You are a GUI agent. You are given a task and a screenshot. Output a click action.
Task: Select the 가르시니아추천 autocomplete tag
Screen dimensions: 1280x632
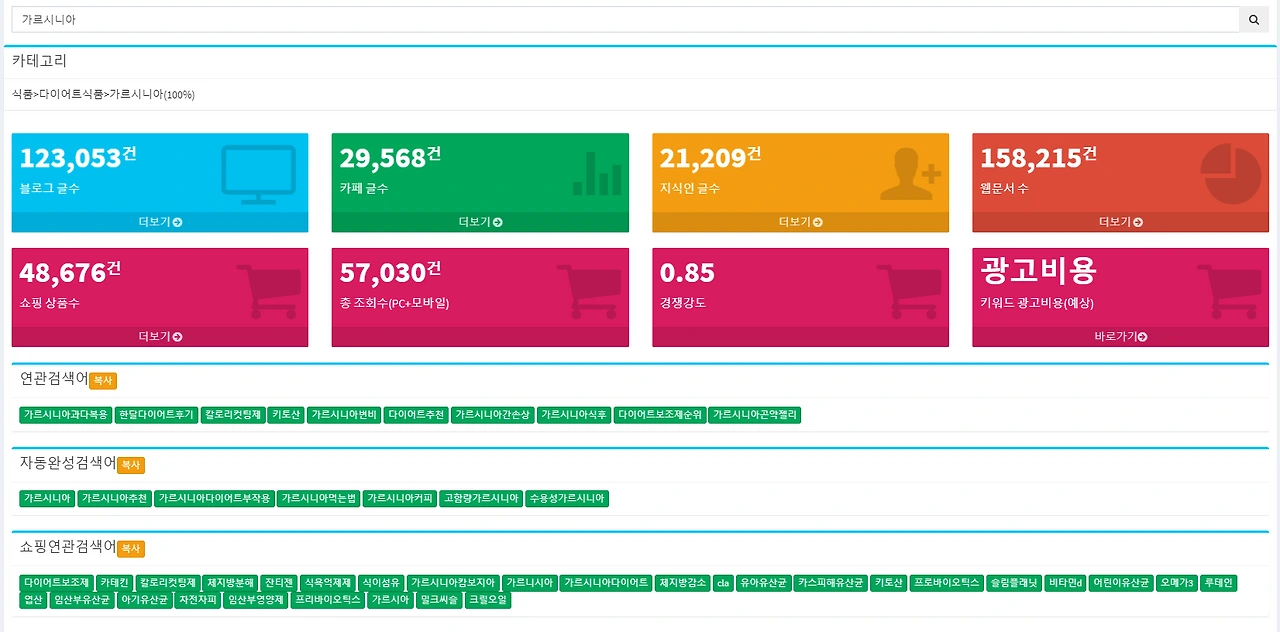[114, 498]
